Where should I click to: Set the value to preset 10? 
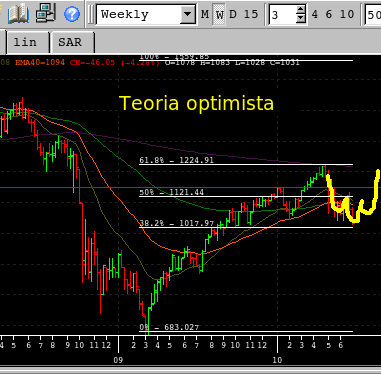tap(347, 14)
